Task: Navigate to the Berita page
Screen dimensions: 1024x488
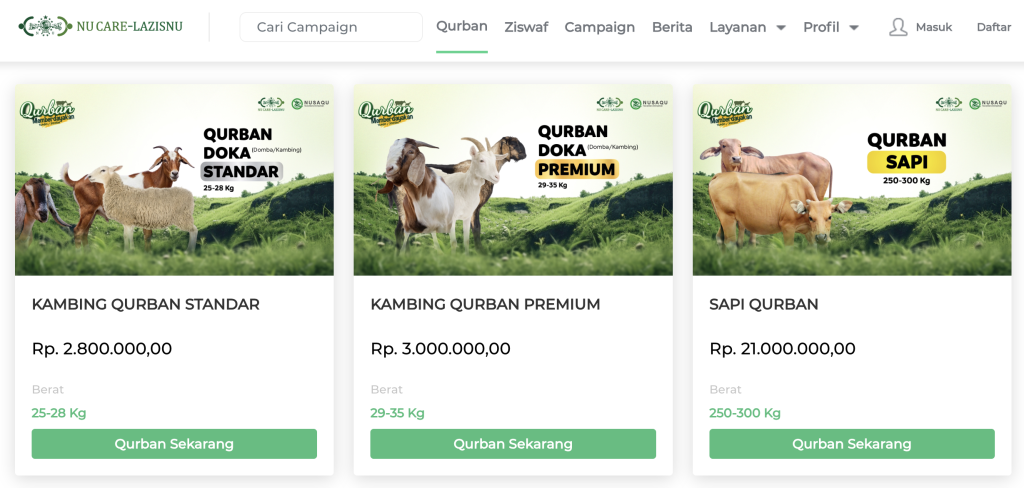Action: [672, 27]
